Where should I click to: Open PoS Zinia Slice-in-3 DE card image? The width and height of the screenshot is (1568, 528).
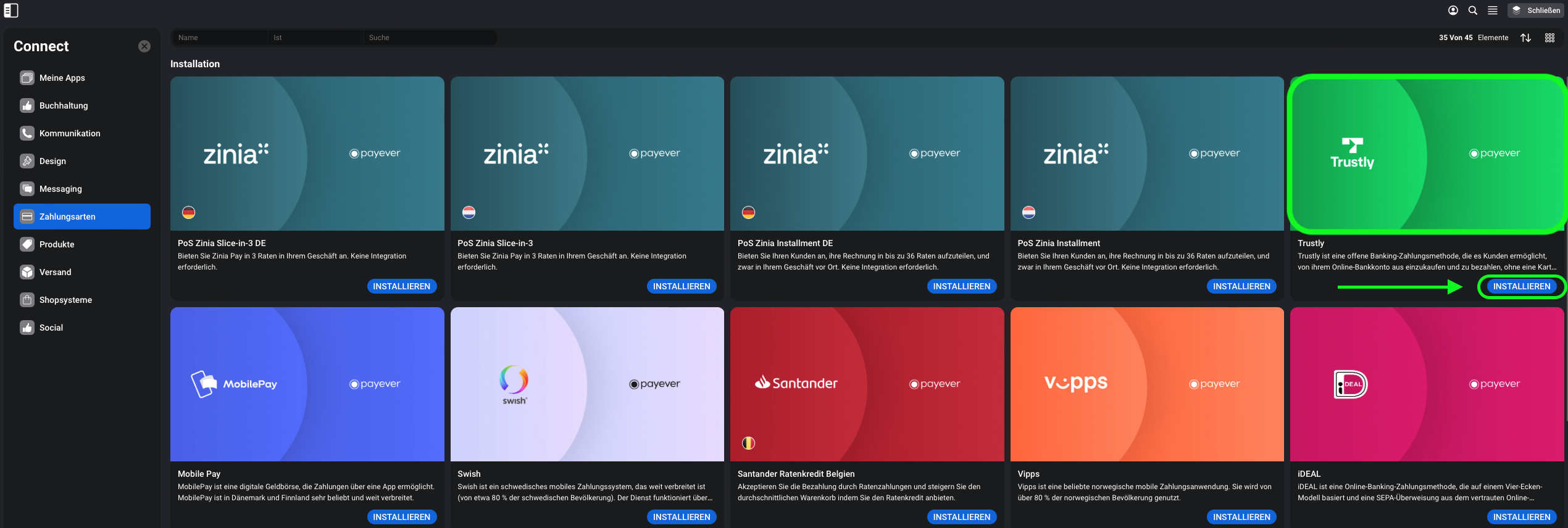click(x=307, y=154)
